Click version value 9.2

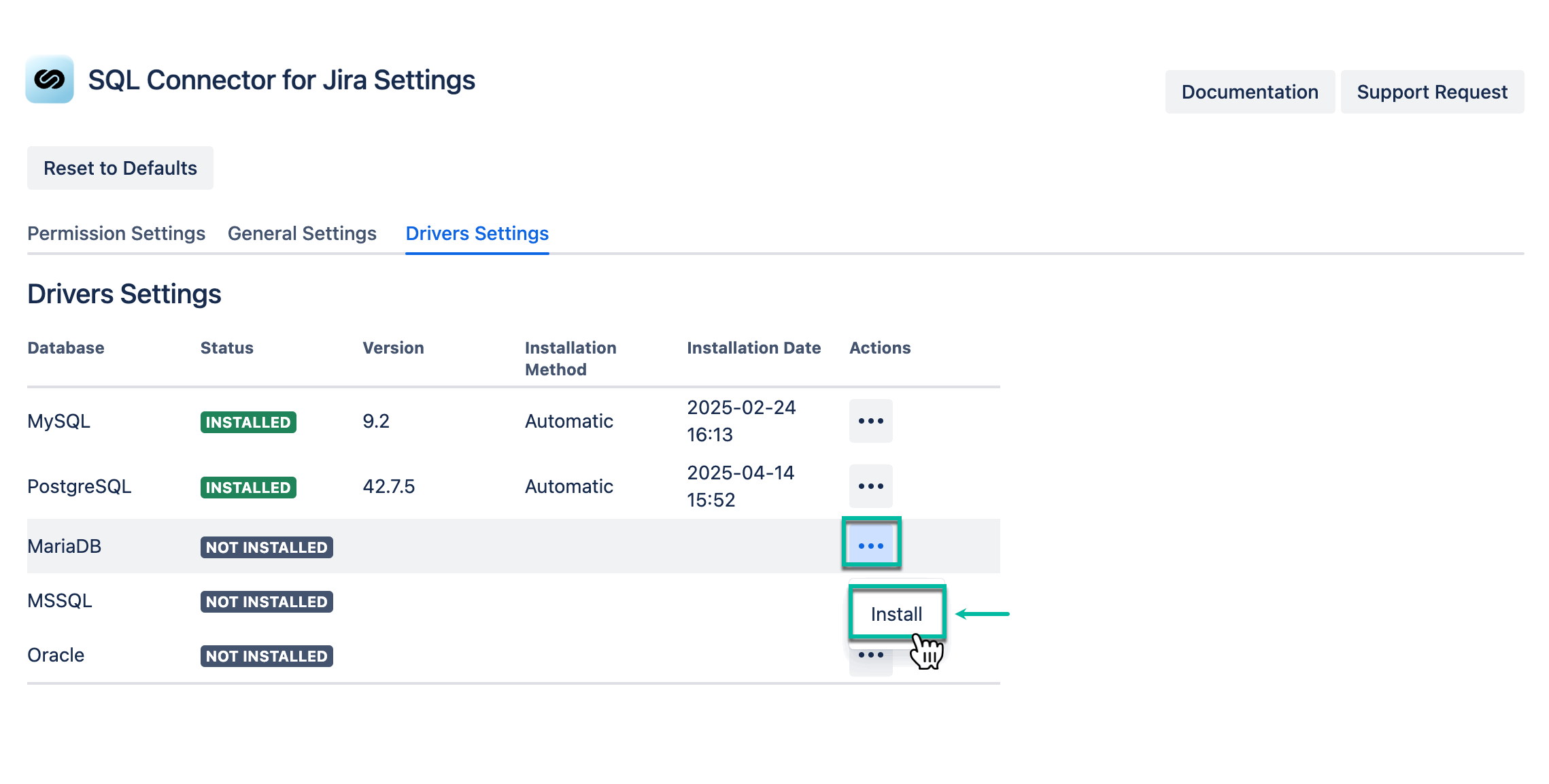click(376, 421)
